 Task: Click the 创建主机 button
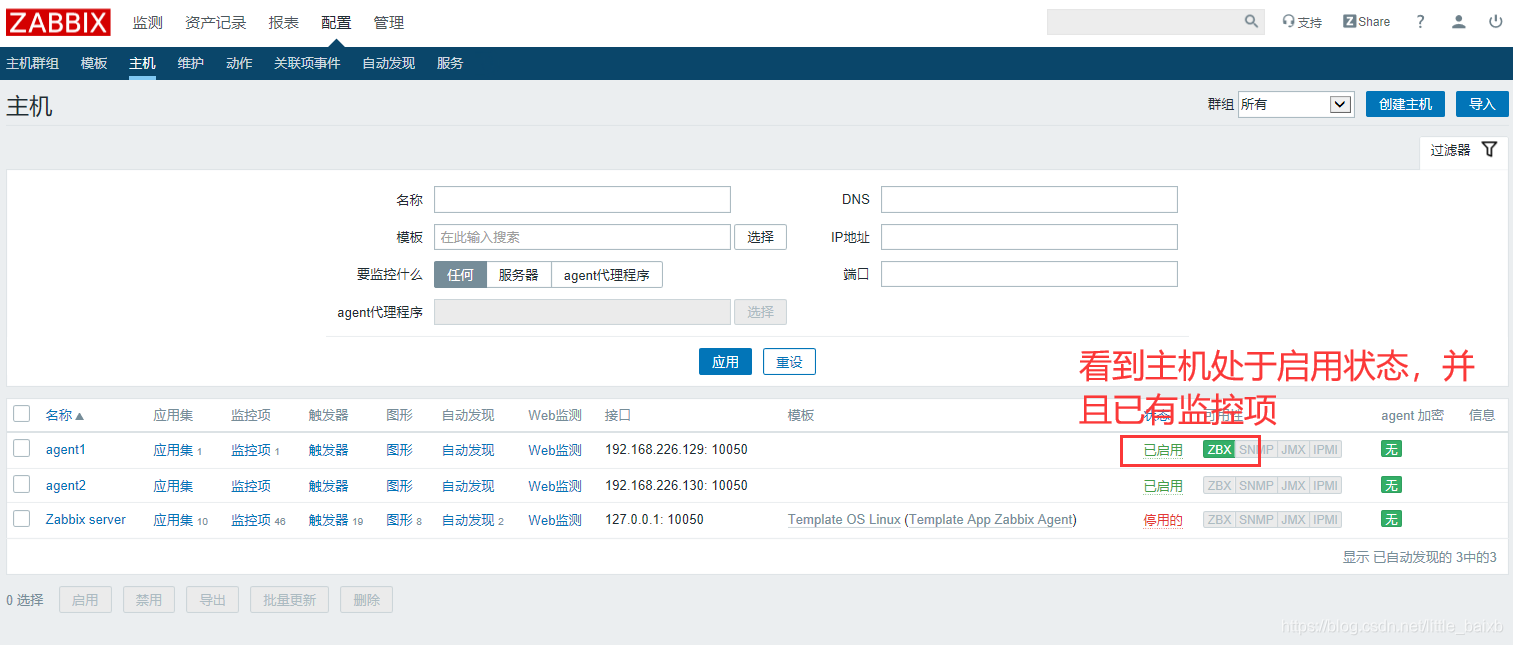1405,104
